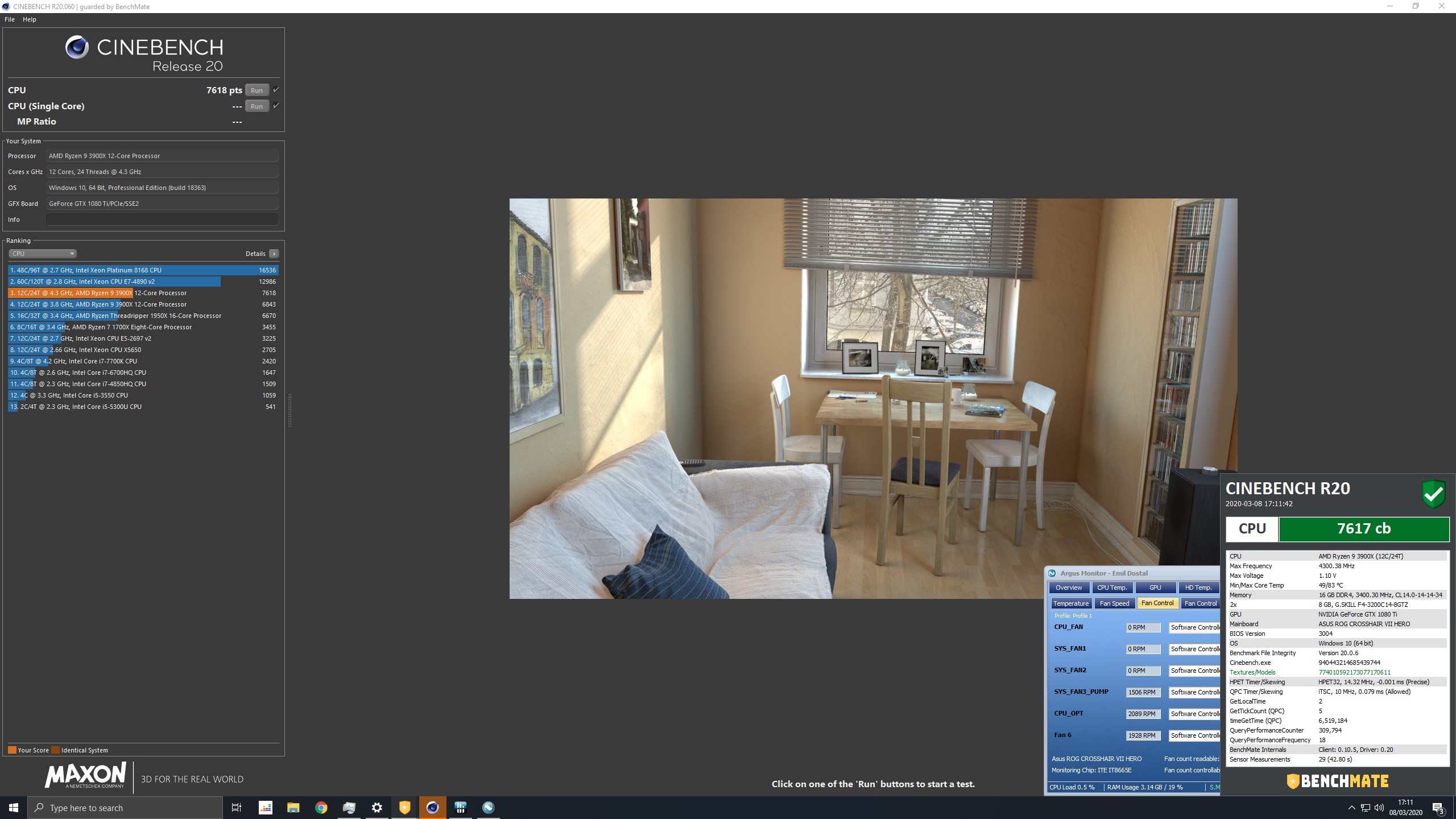The image size is (1456, 819).
Task: Select the 'AMD Ryzen 7 1700X Eight-Core' row
Action: (143, 327)
